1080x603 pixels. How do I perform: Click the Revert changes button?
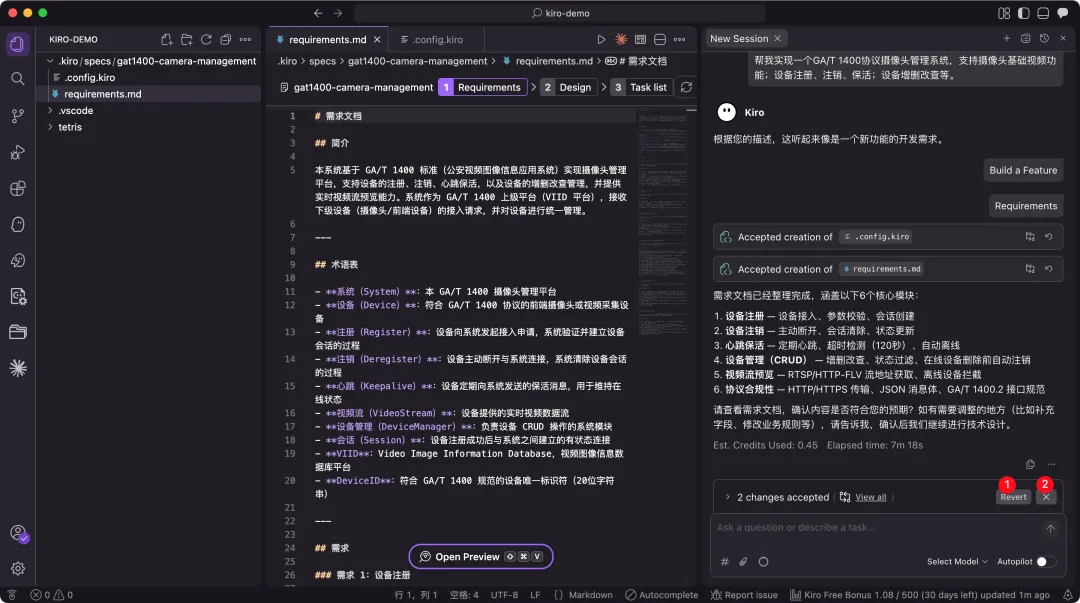(x=1013, y=497)
